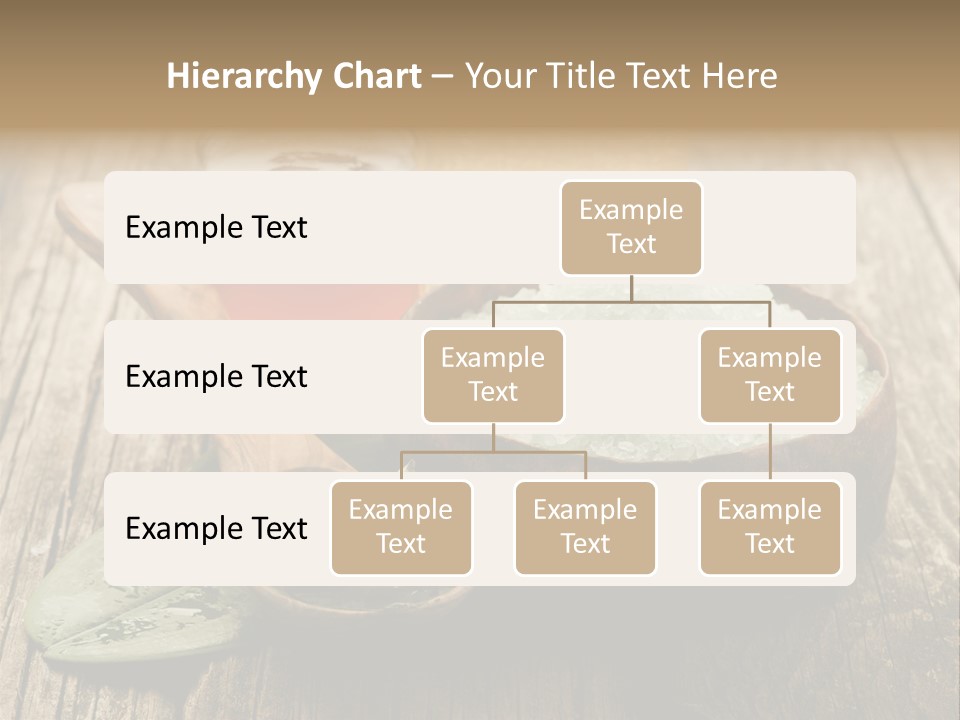Screen dimensions: 960x720
Task: Select the right box in the second level
Action: click(770, 375)
